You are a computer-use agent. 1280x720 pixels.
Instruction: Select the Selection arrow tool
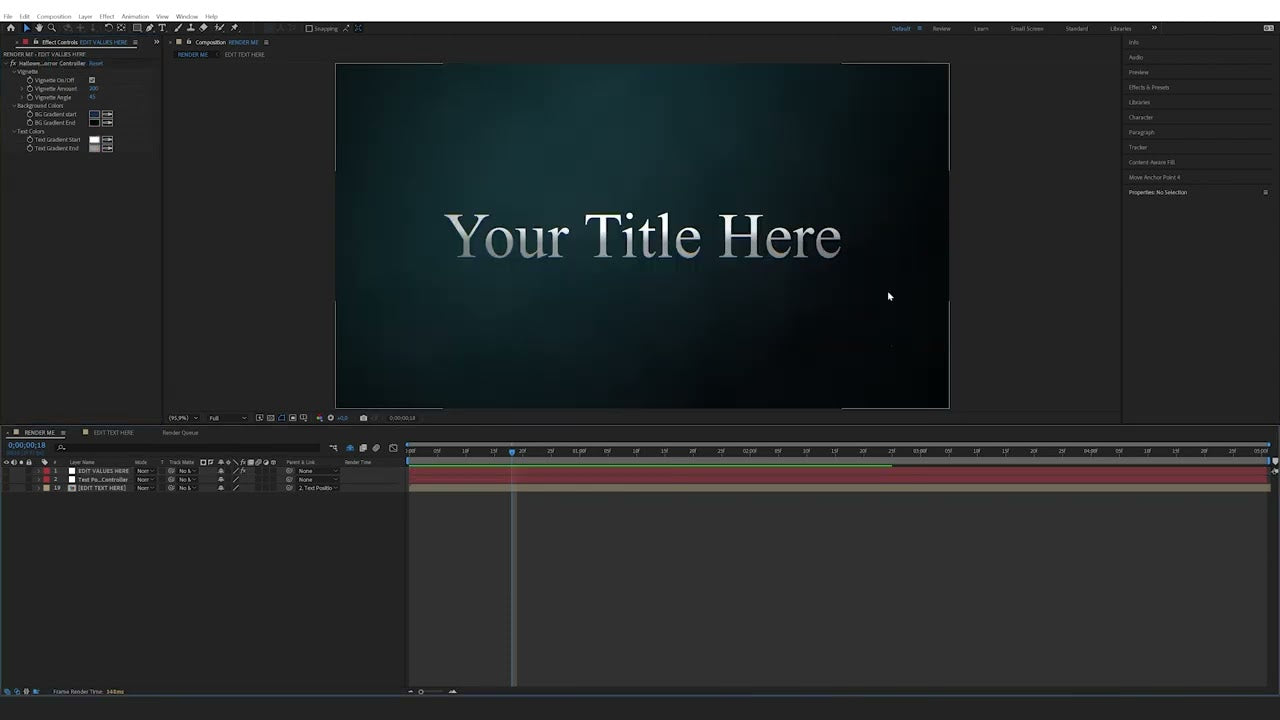pyautogui.click(x=27, y=28)
